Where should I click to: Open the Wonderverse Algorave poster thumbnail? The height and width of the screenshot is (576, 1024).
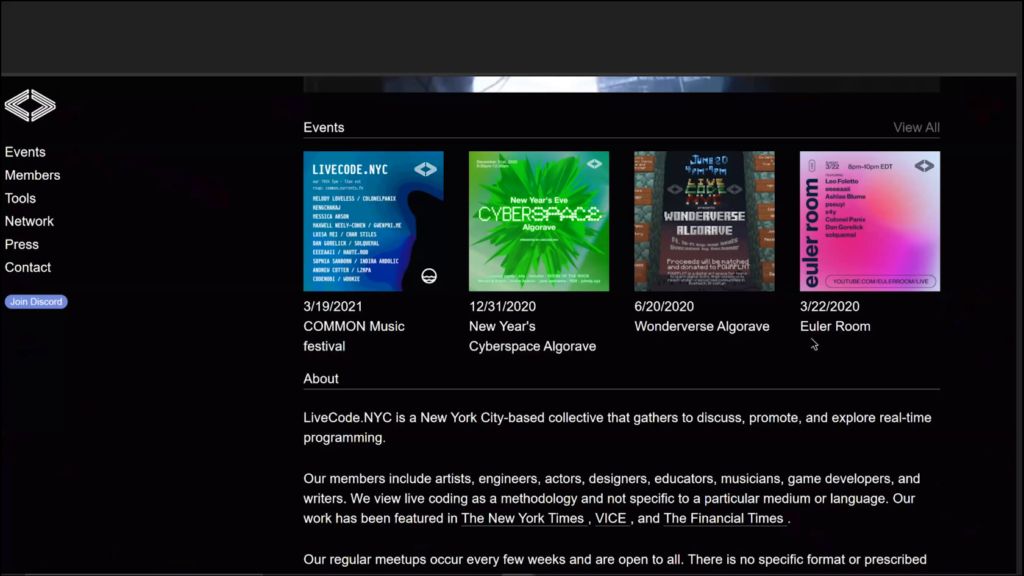[704, 221]
